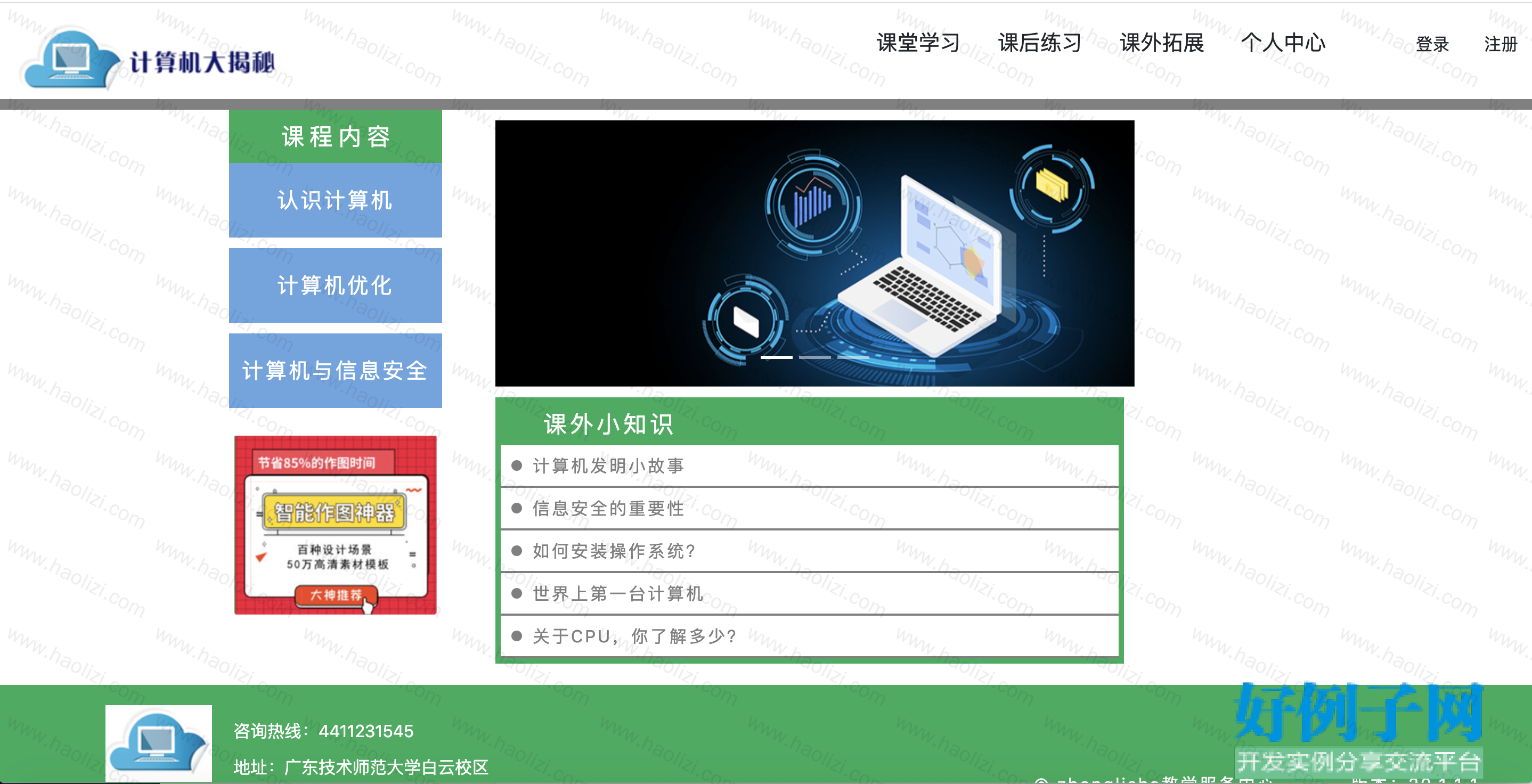Click the laptop carousel banner image
The height and width of the screenshot is (784, 1532).
pyautogui.click(x=815, y=254)
